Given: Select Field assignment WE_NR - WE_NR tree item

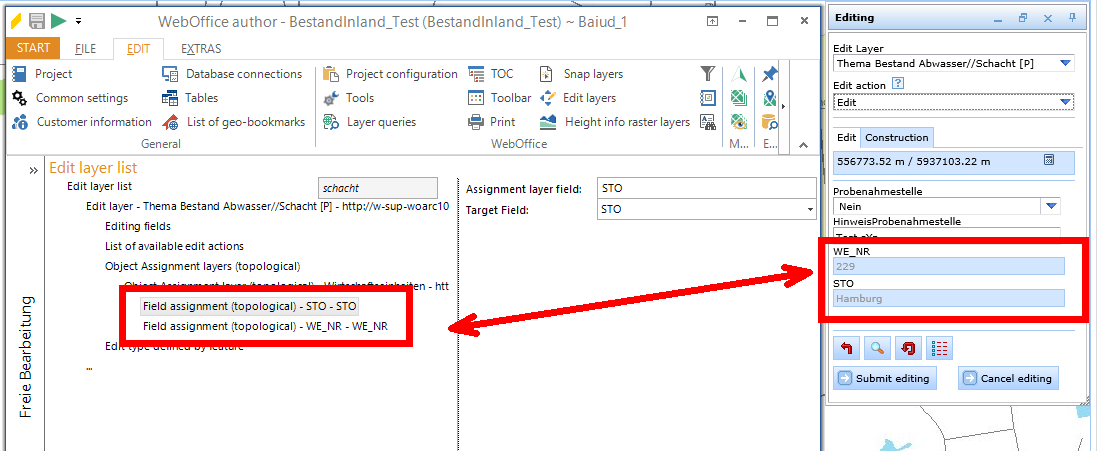Looking at the screenshot, I should (265, 326).
